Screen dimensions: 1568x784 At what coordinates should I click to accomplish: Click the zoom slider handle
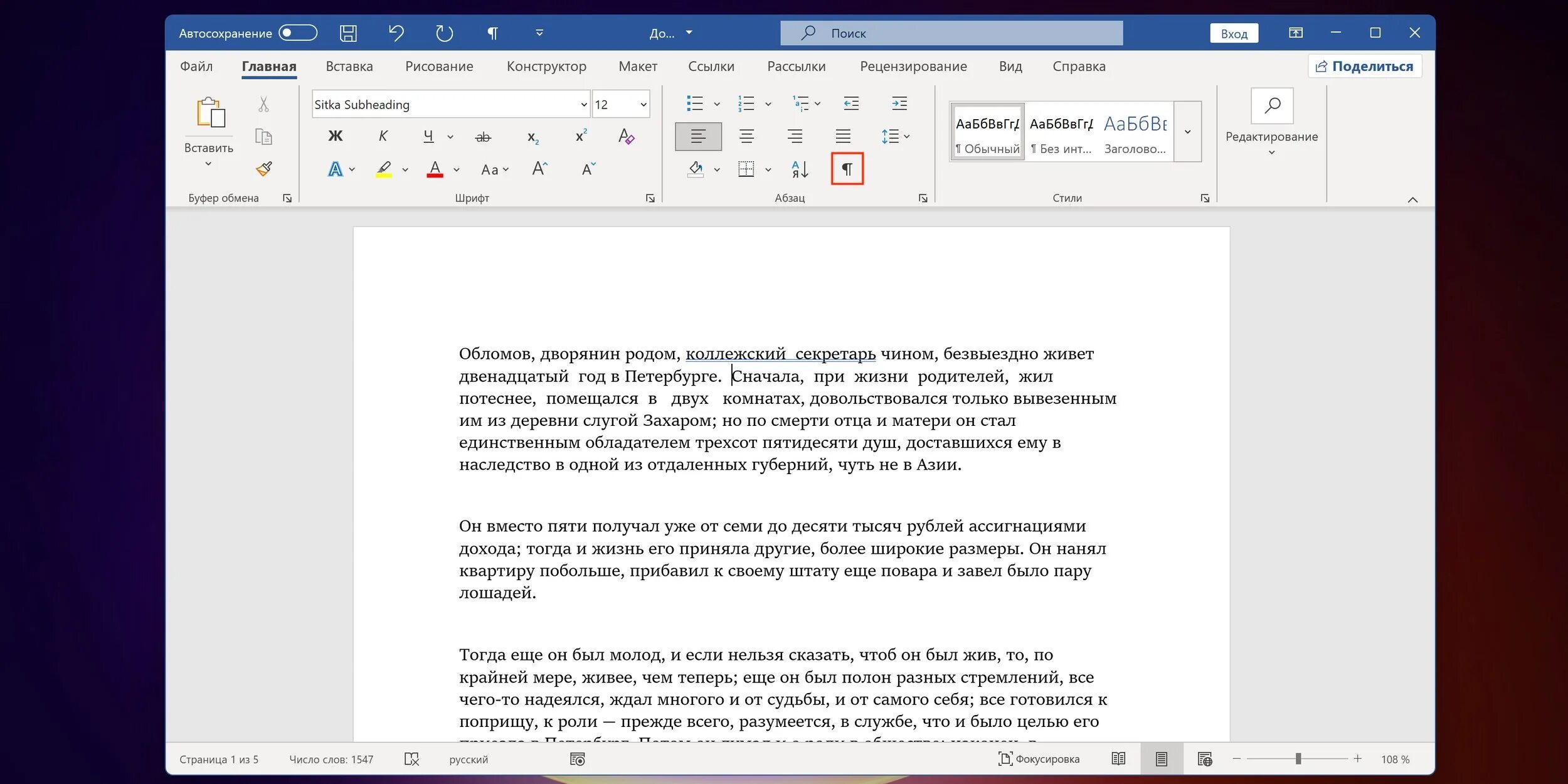click(1298, 759)
